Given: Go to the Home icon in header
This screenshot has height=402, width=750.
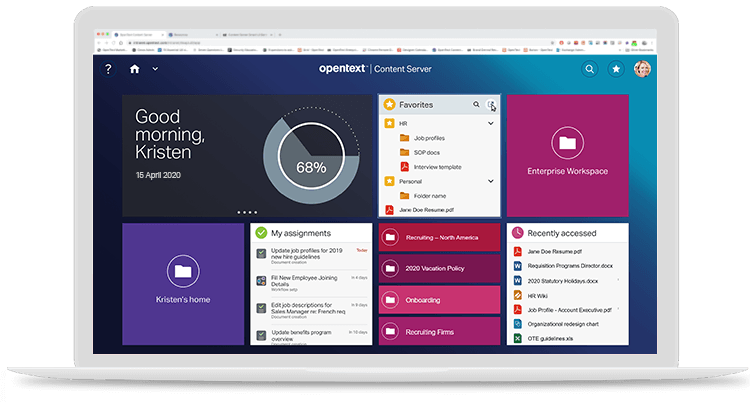Looking at the screenshot, I should (x=135, y=69).
